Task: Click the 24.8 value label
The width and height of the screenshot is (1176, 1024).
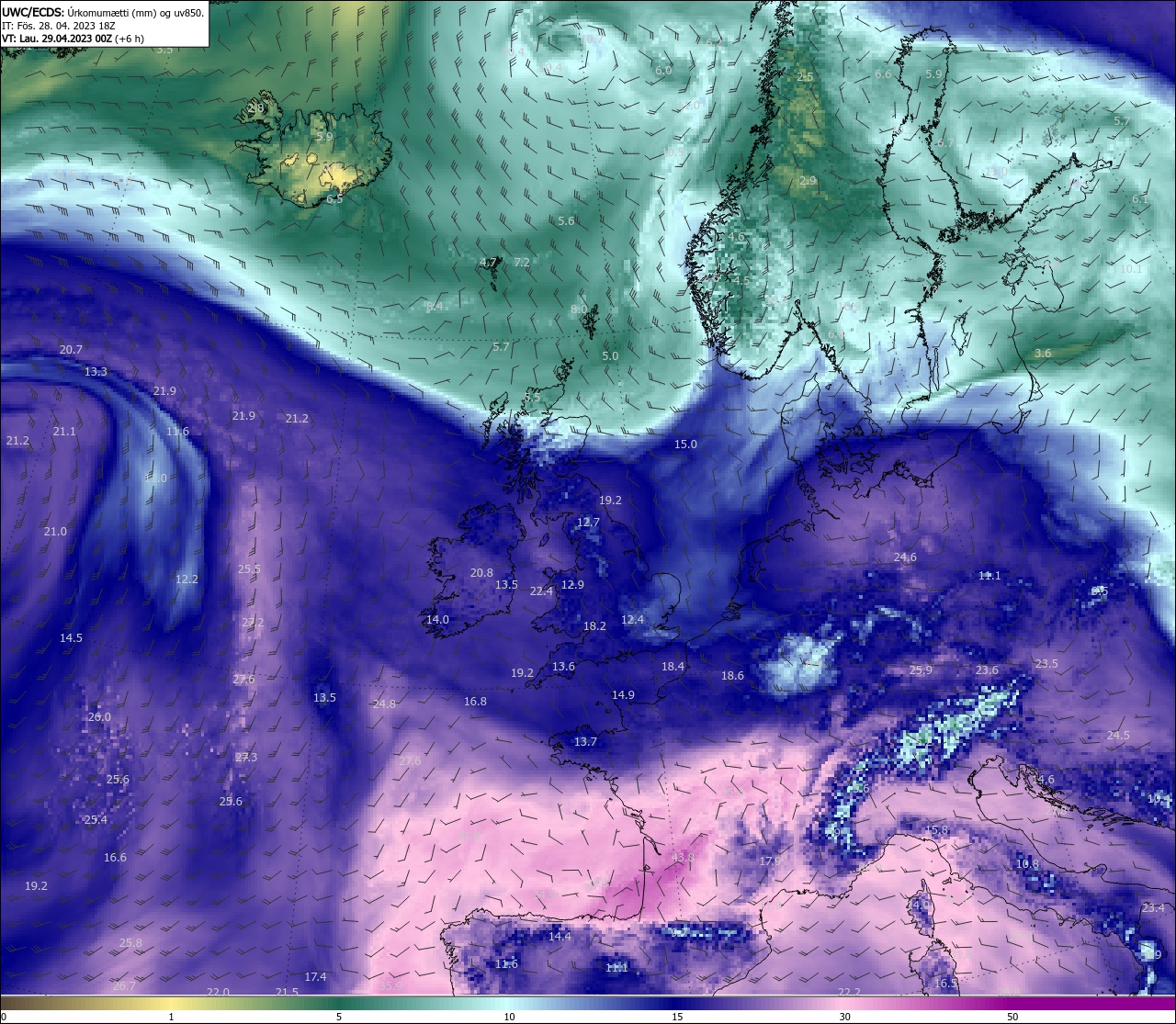Action: pyautogui.click(x=384, y=703)
